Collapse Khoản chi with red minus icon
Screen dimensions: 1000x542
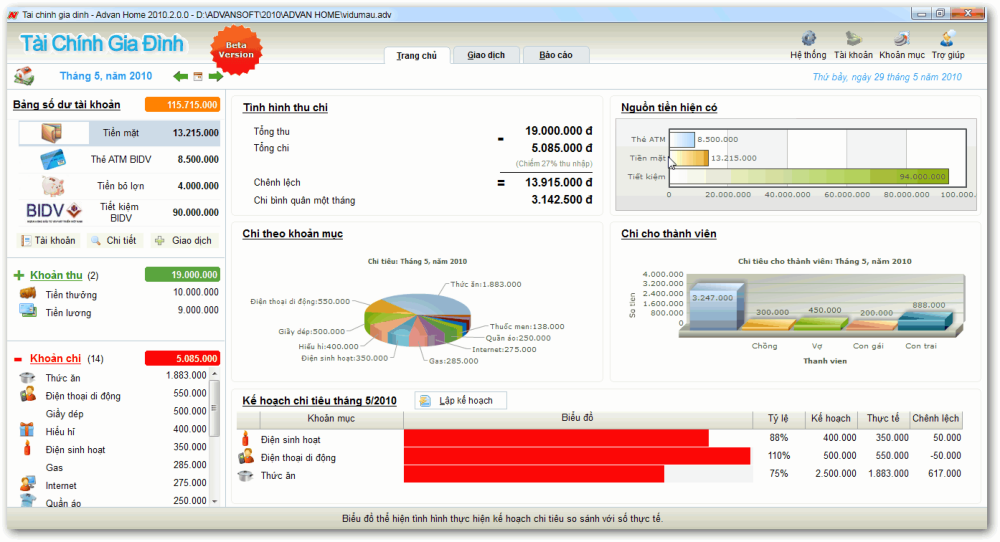tap(18, 359)
